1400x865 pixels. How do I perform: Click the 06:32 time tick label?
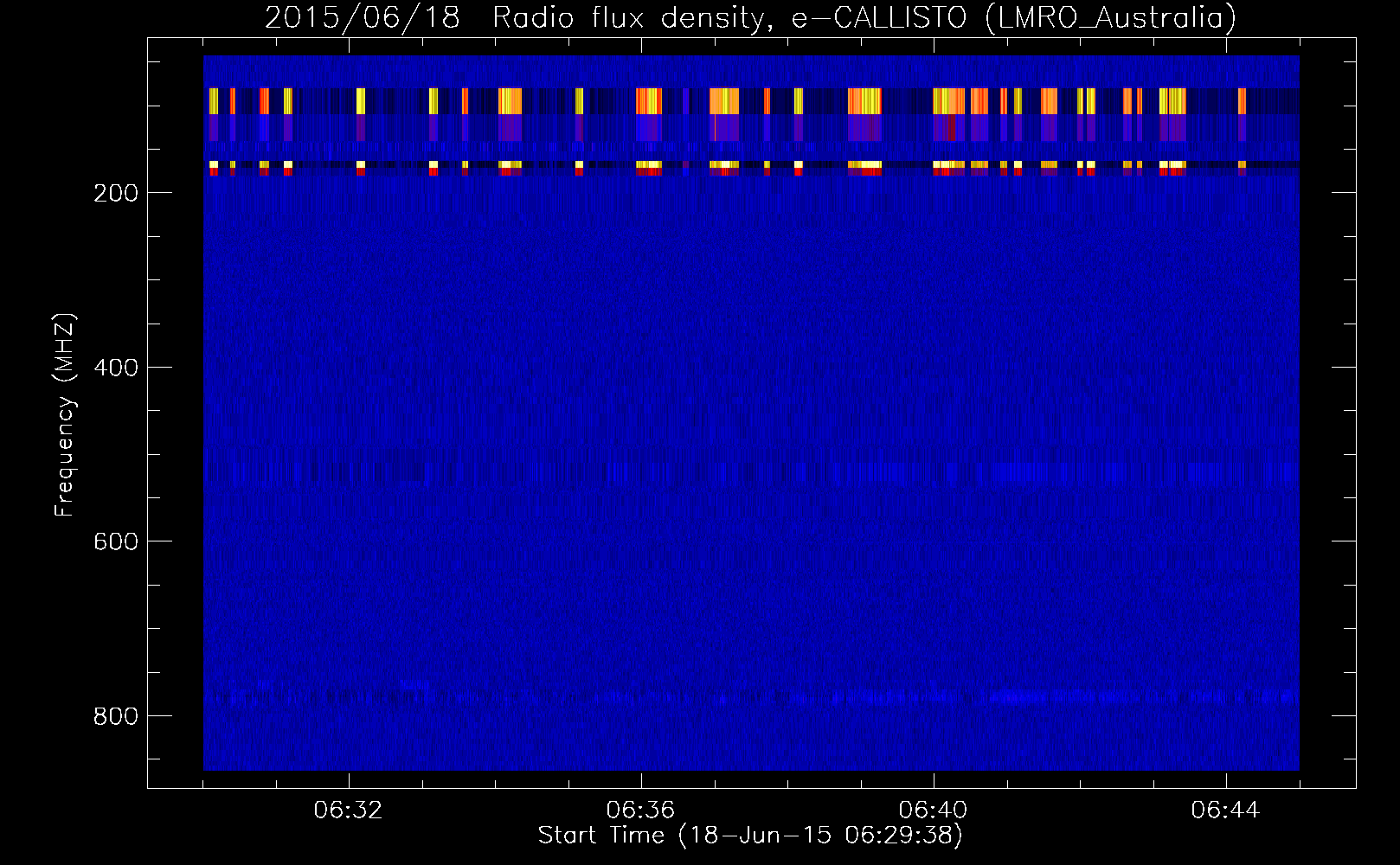tap(348, 811)
